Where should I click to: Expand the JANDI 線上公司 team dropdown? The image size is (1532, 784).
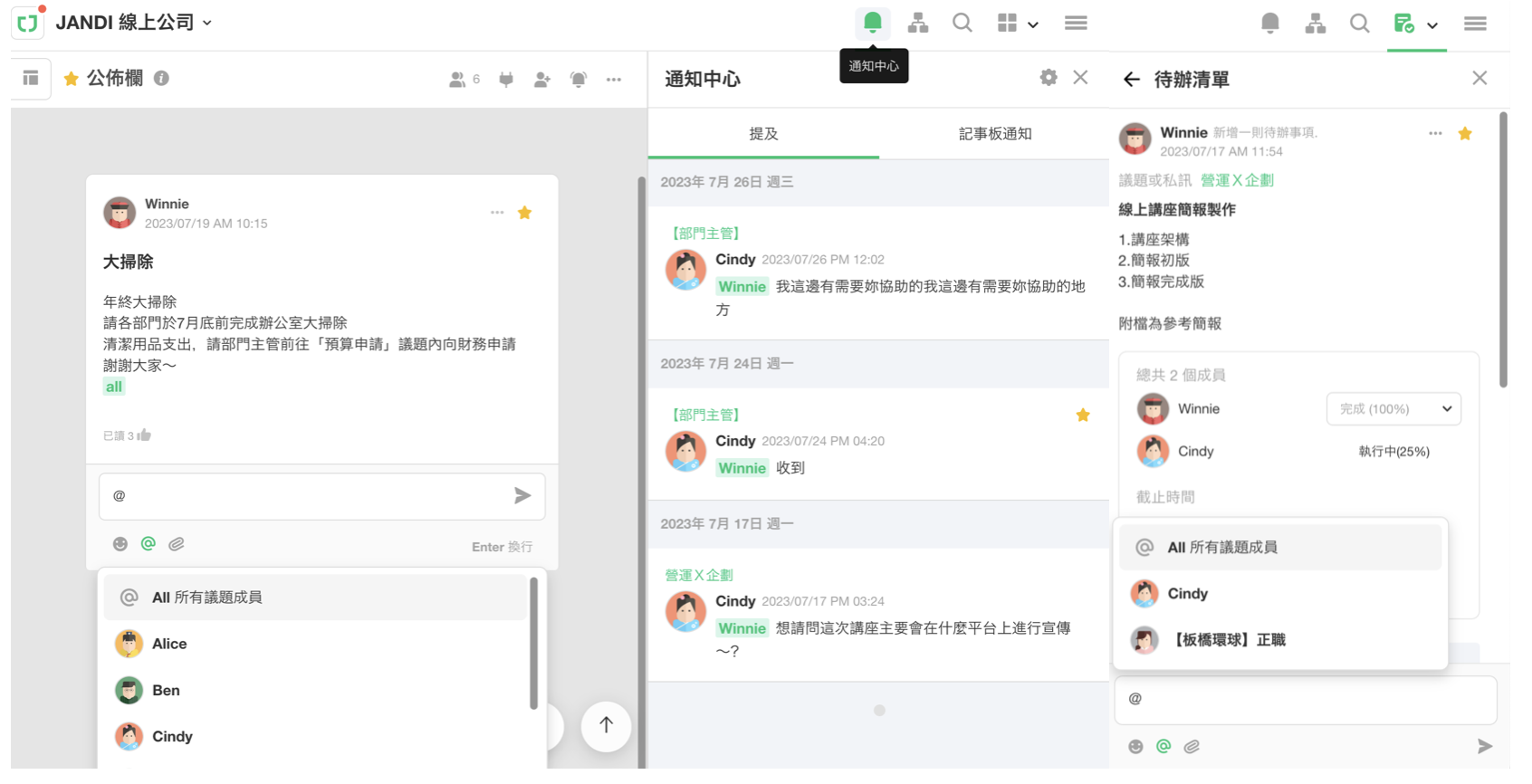pyautogui.click(x=207, y=23)
